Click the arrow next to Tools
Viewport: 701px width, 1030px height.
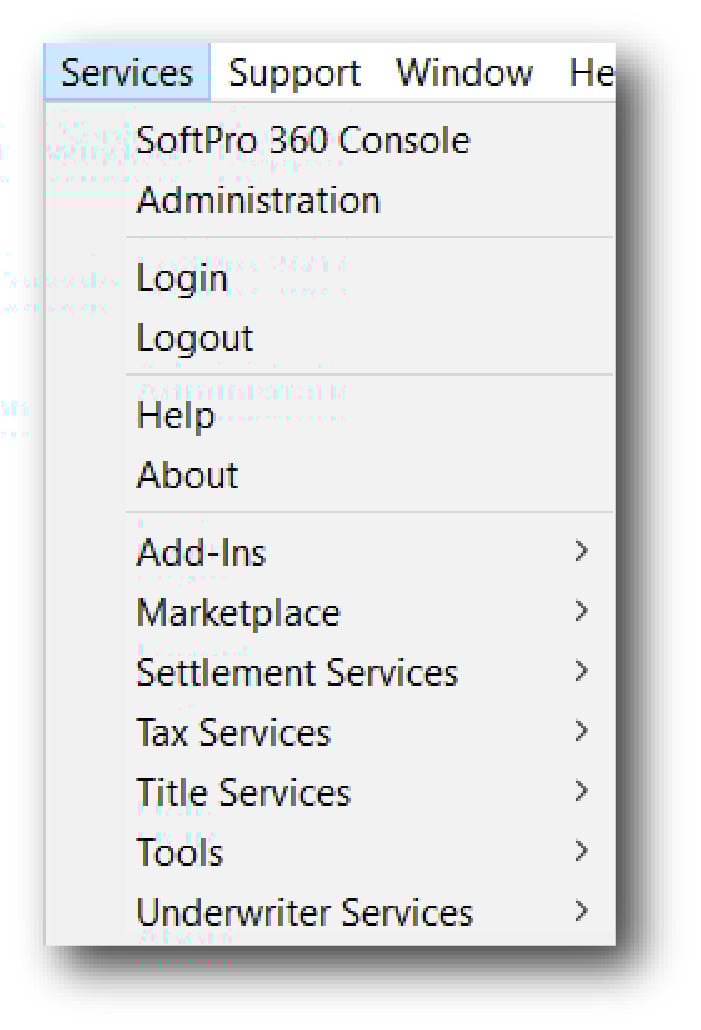(x=581, y=851)
